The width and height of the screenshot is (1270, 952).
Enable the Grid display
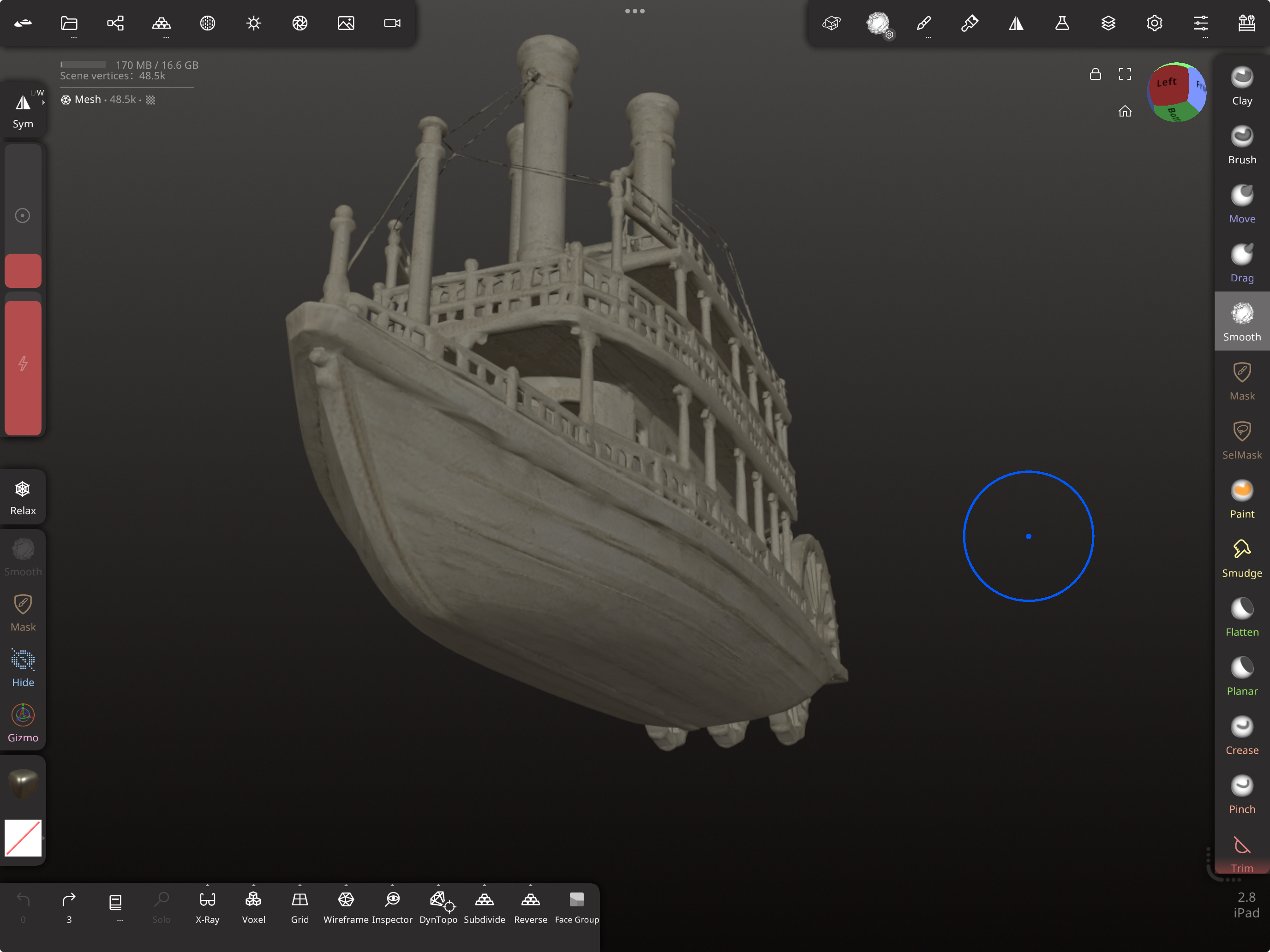pos(300,907)
